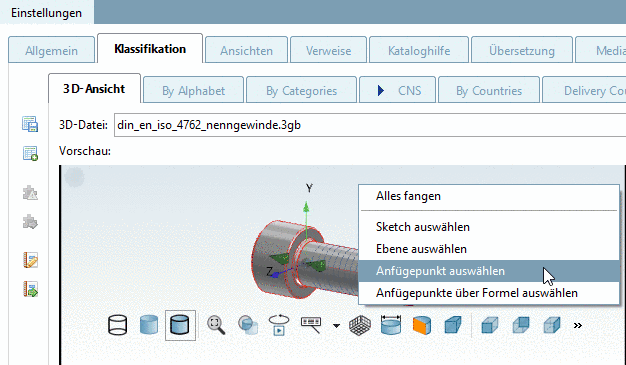
Task: Open the Media tab
Action: (x=600, y=50)
